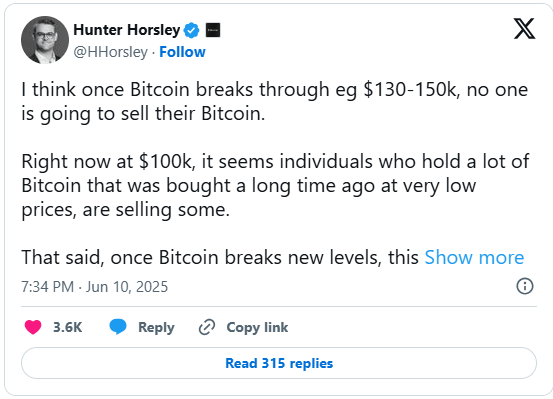Open the tweet info circle icon
Screen dimensions: 553x399
pyautogui.click(x=525, y=286)
